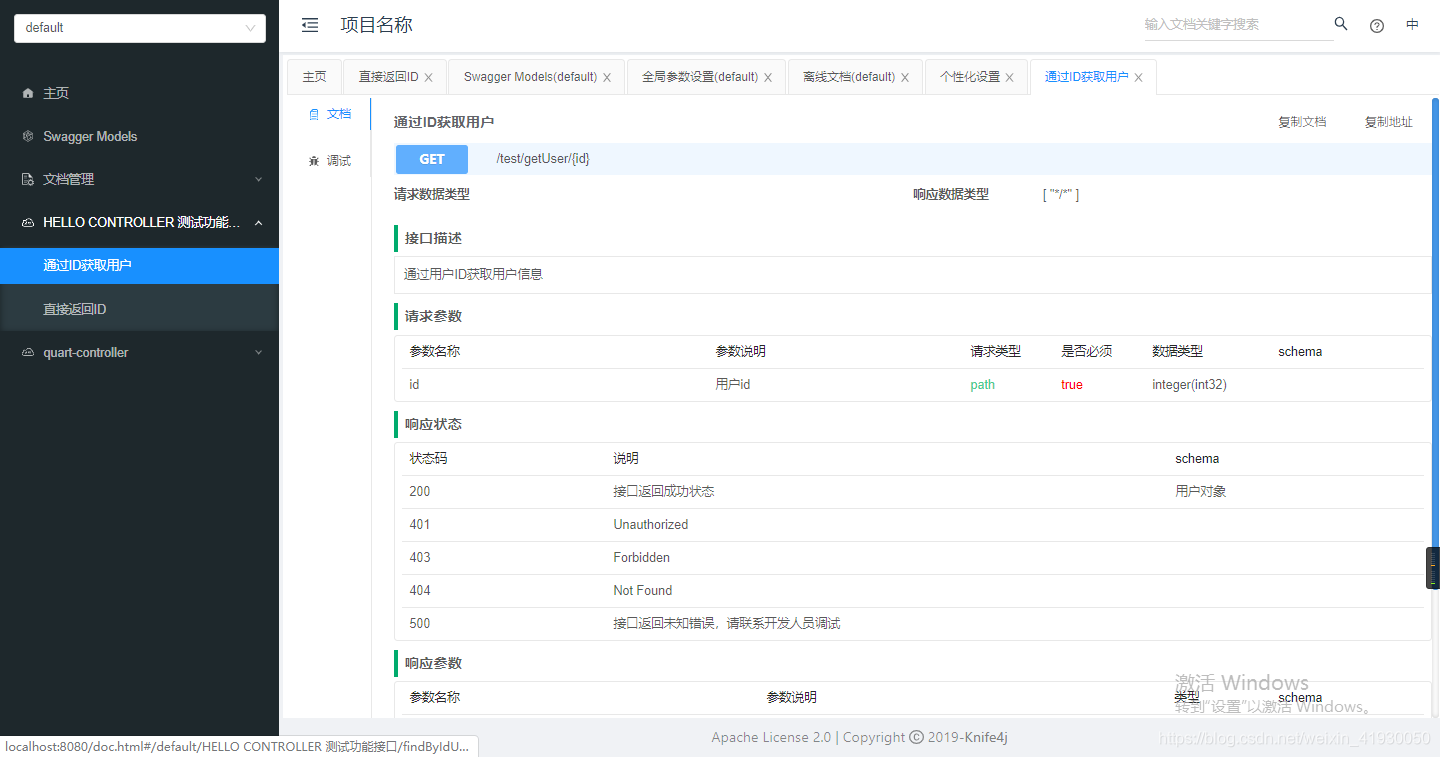The height and width of the screenshot is (757, 1440).
Task: Select the 调试 debug bug icon
Action: tap(313, 160)
